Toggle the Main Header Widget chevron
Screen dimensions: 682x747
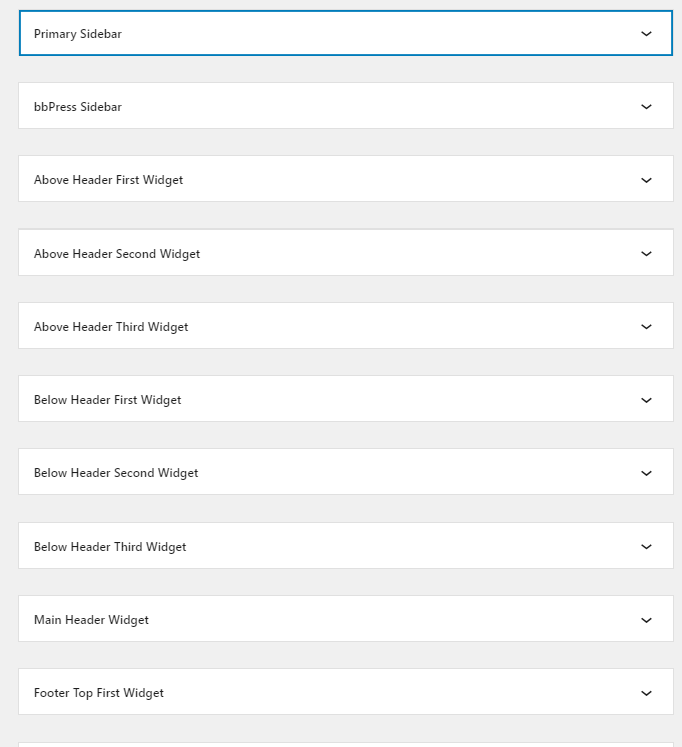pos(646,620)
